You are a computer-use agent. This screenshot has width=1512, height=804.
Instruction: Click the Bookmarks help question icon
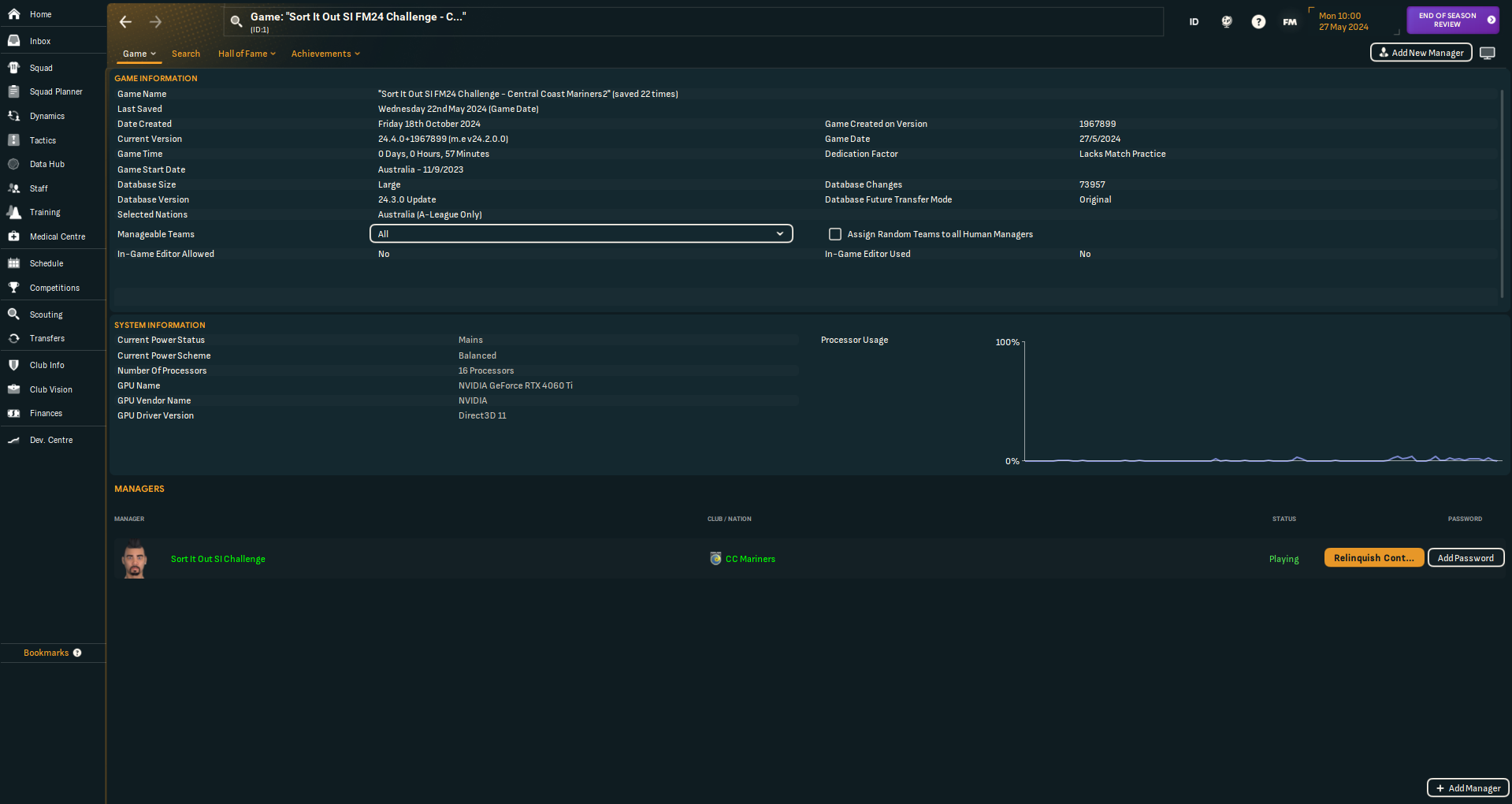[77, 653]
